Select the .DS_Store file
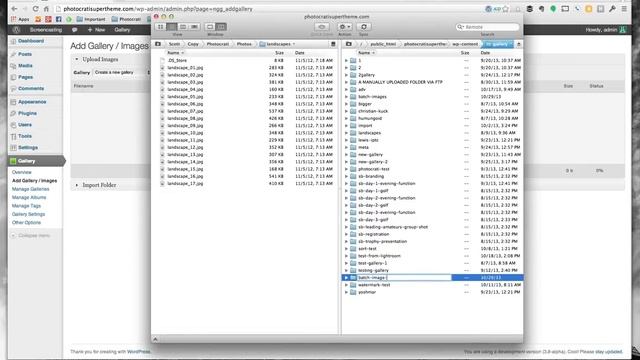 pos(177,60)
